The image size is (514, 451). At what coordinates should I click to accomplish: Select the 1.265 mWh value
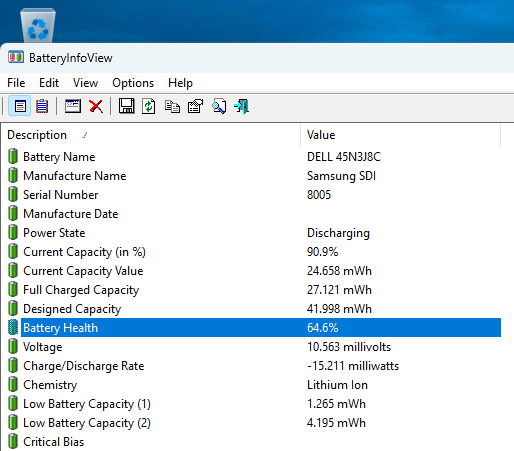pyautogui.click(x=336, y=404)
